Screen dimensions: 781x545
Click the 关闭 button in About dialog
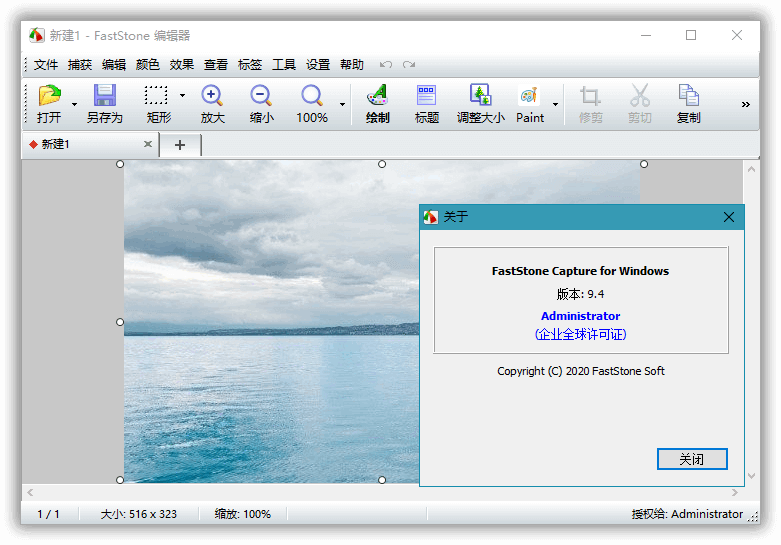[691, 459]
